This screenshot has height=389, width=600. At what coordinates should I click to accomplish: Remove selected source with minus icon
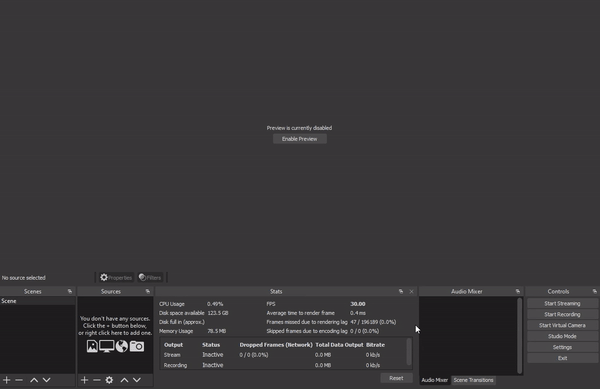click(97, 380)
